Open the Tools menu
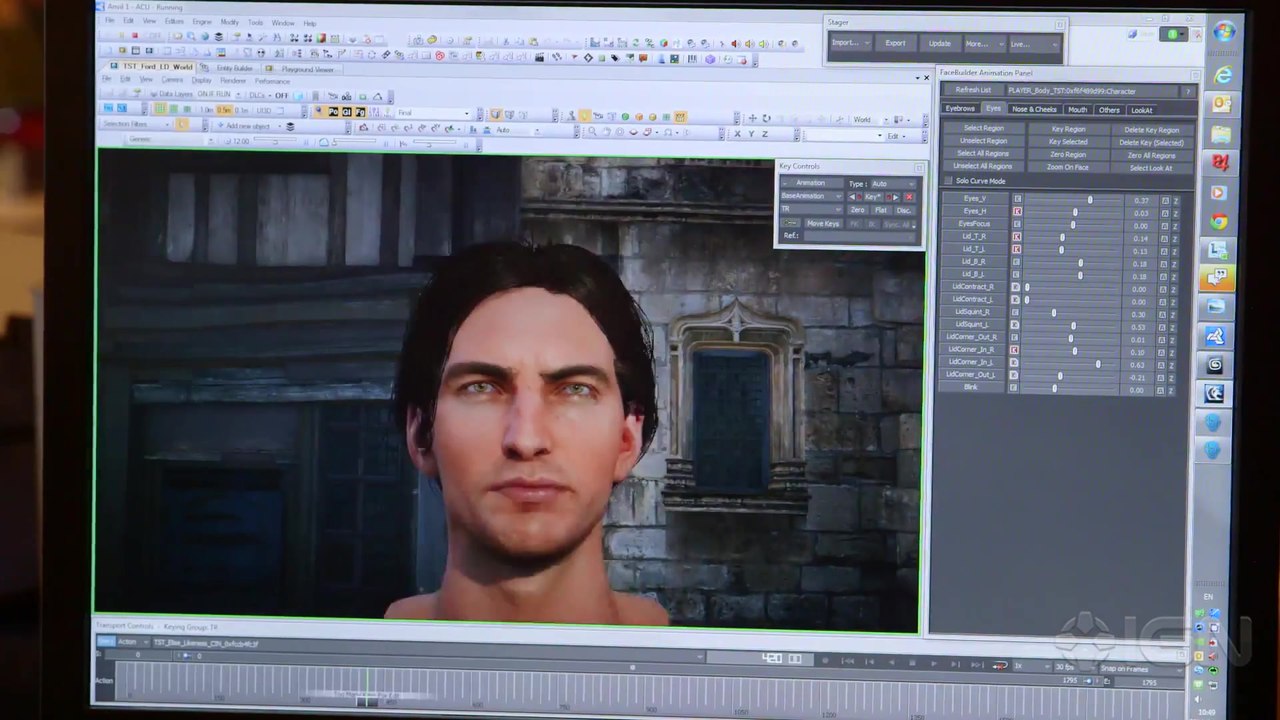The height and width of the screenshot is (720, 1280). (256, 22)
